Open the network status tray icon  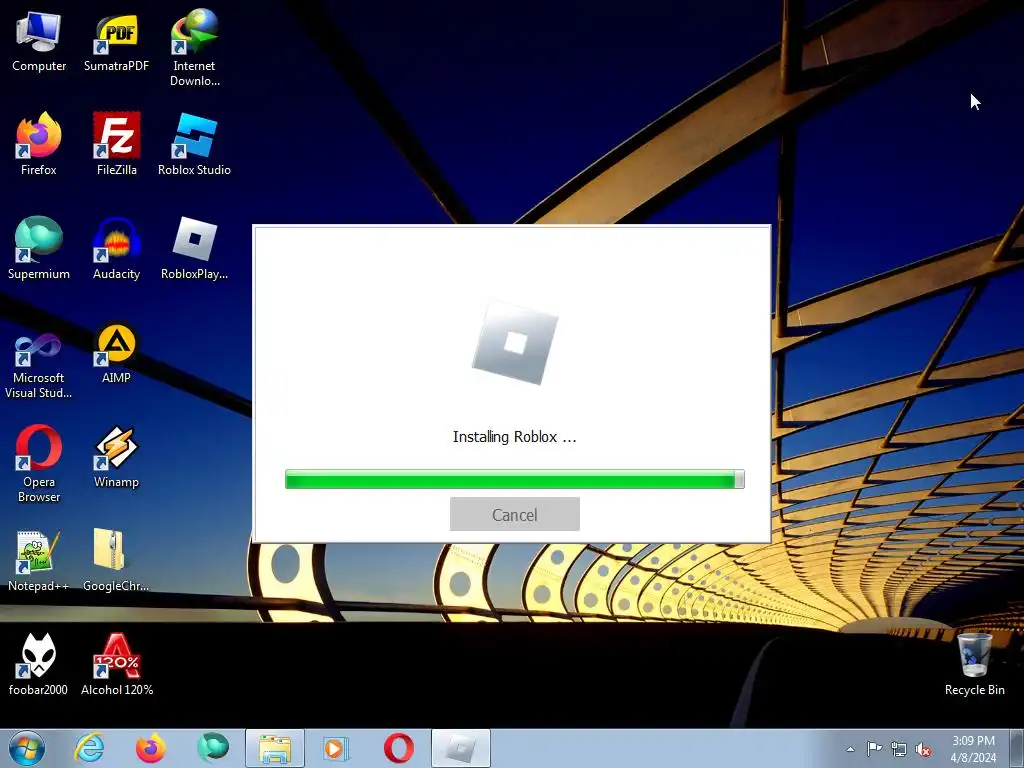(x=899, y=749)
